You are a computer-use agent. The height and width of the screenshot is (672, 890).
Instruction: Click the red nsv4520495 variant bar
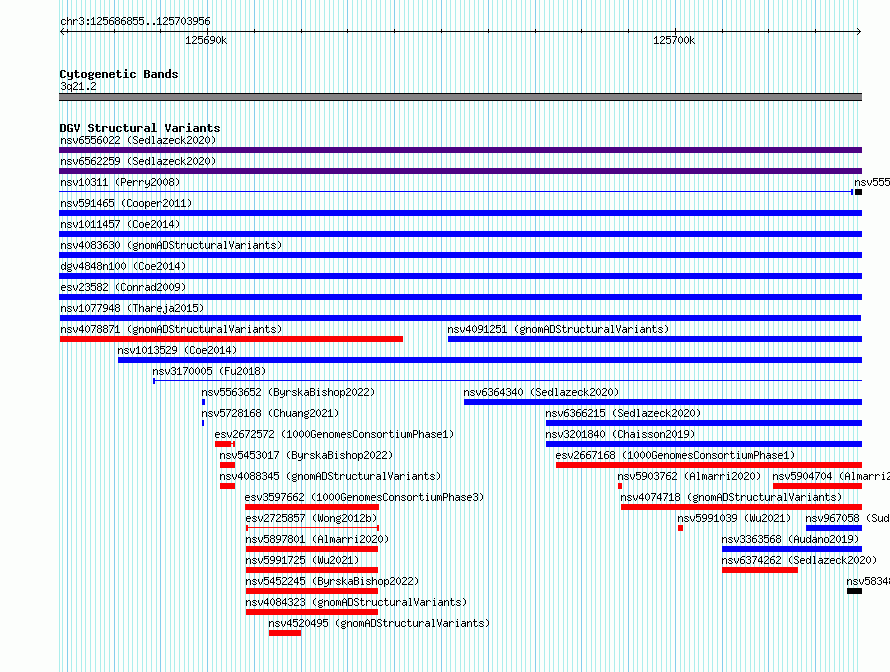coord(285,633)
